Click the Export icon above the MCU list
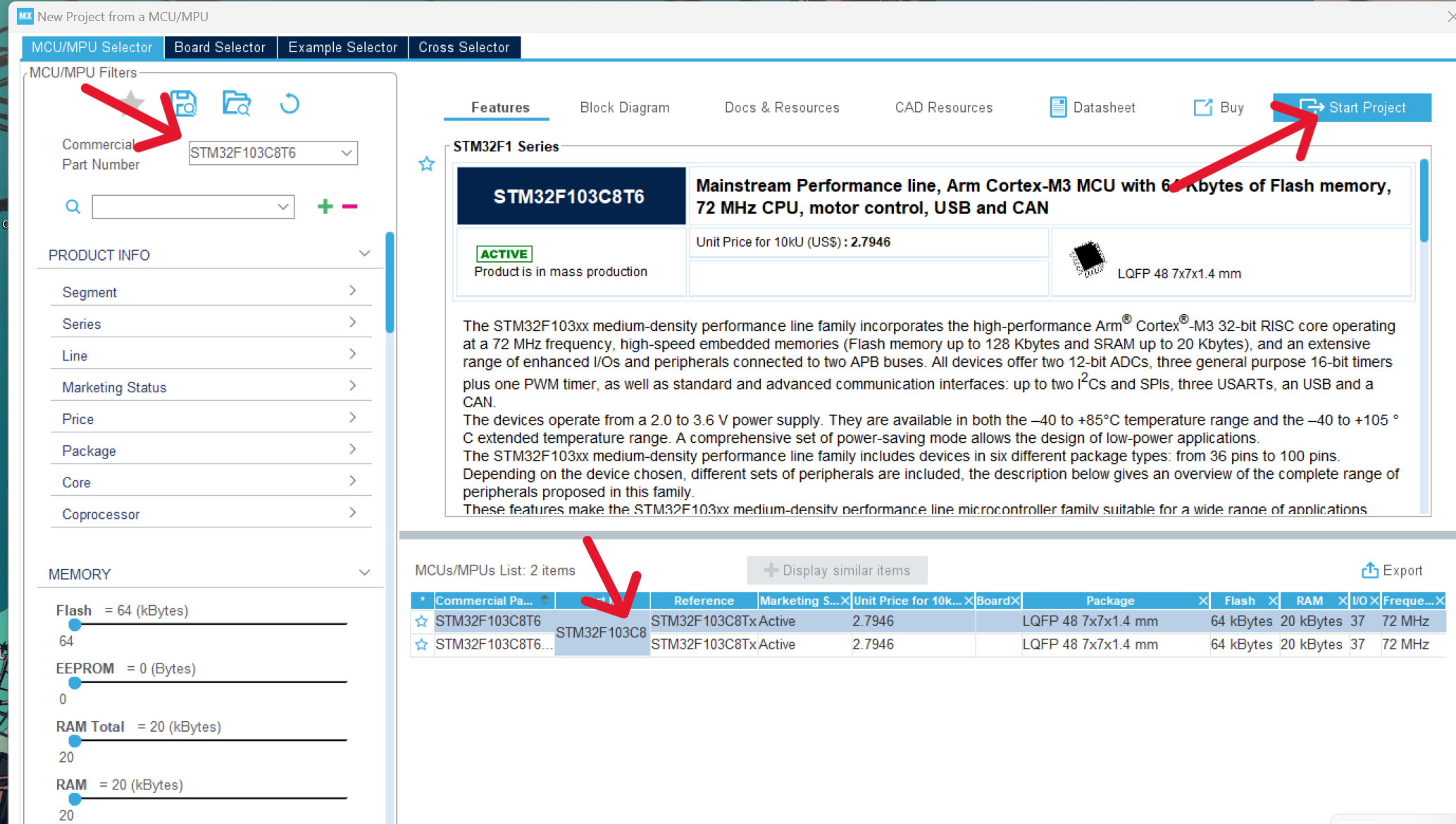Viewport: 1456px width, 824px height. click(x=1370, y=570)
